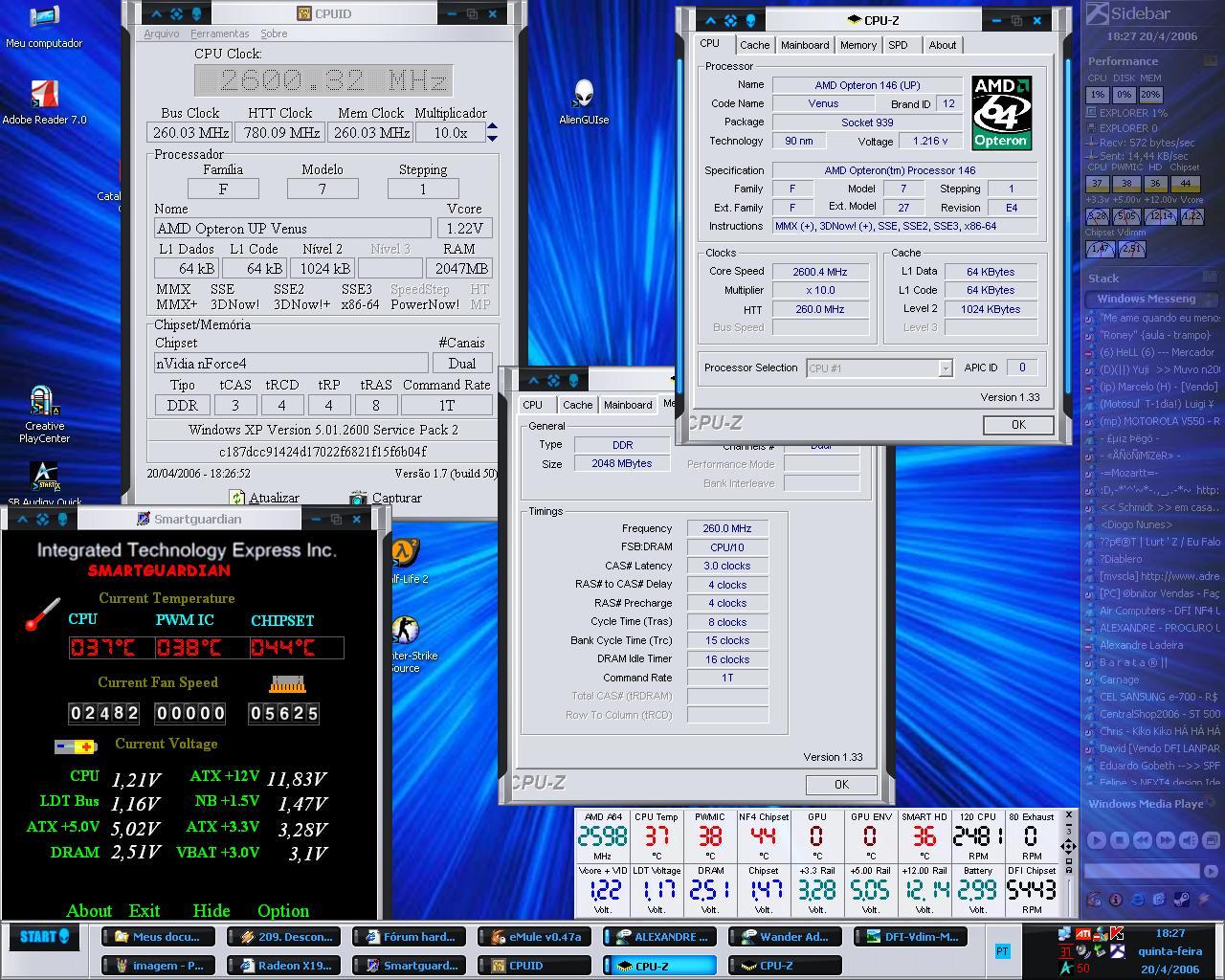Screen dimensions: 1225x980
Task: Click the ATI tray icon
Action: coord(1082,933)
